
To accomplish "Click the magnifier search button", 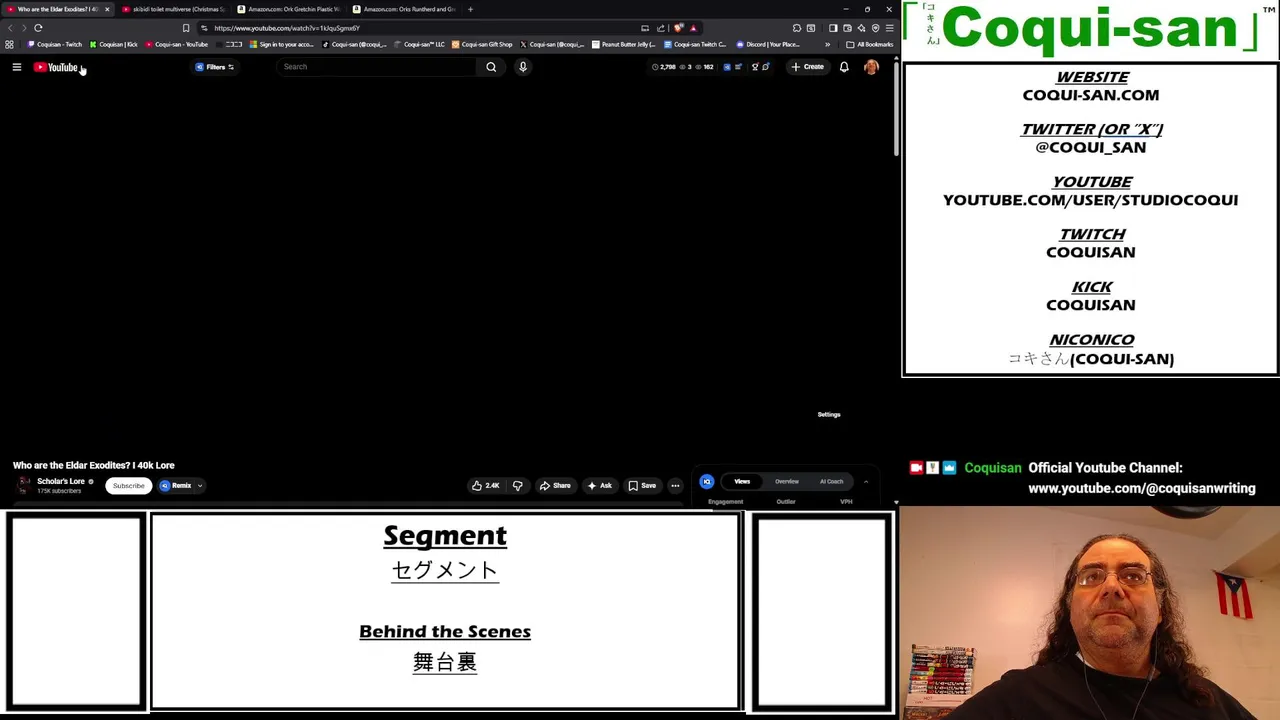I will click(491, 67).
